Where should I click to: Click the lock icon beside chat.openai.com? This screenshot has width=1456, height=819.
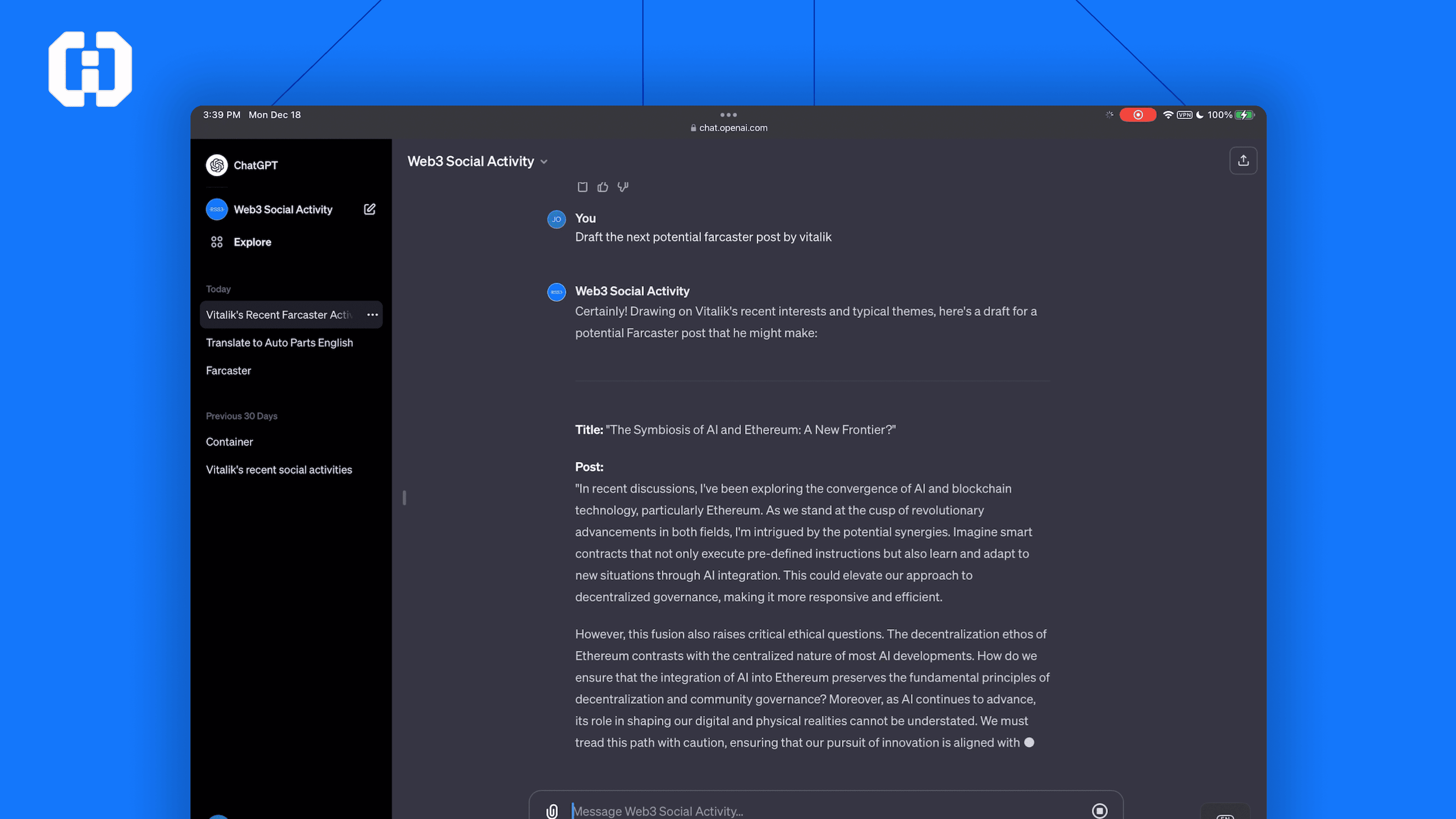point(693,128)
